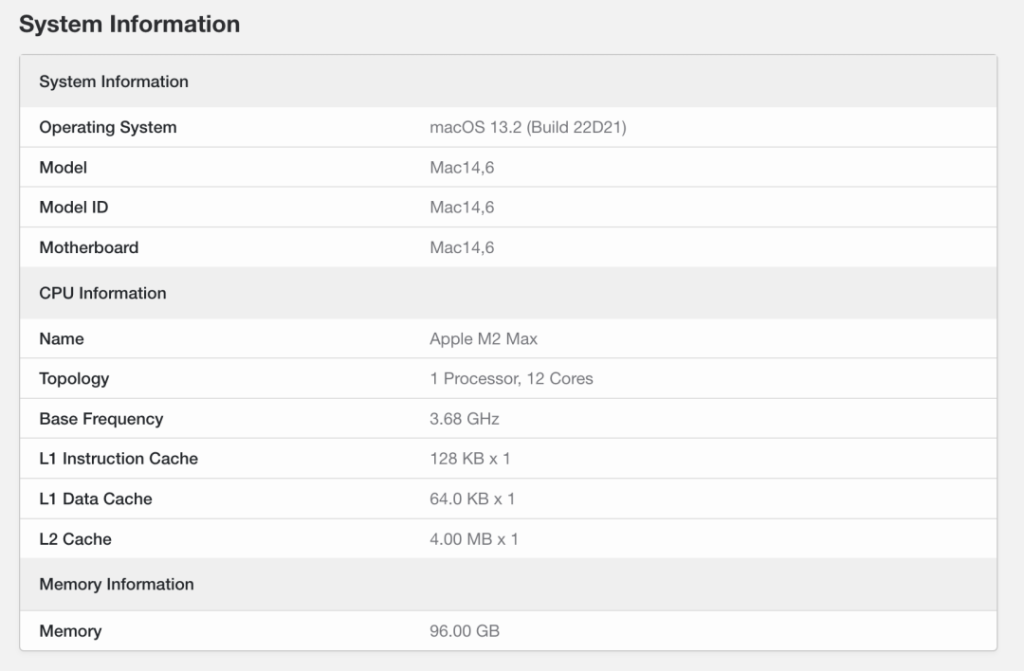Screen dimensions: 1024x671
Task: Select the 128 KB x 1 value
Action: click(x=470, y=459)
